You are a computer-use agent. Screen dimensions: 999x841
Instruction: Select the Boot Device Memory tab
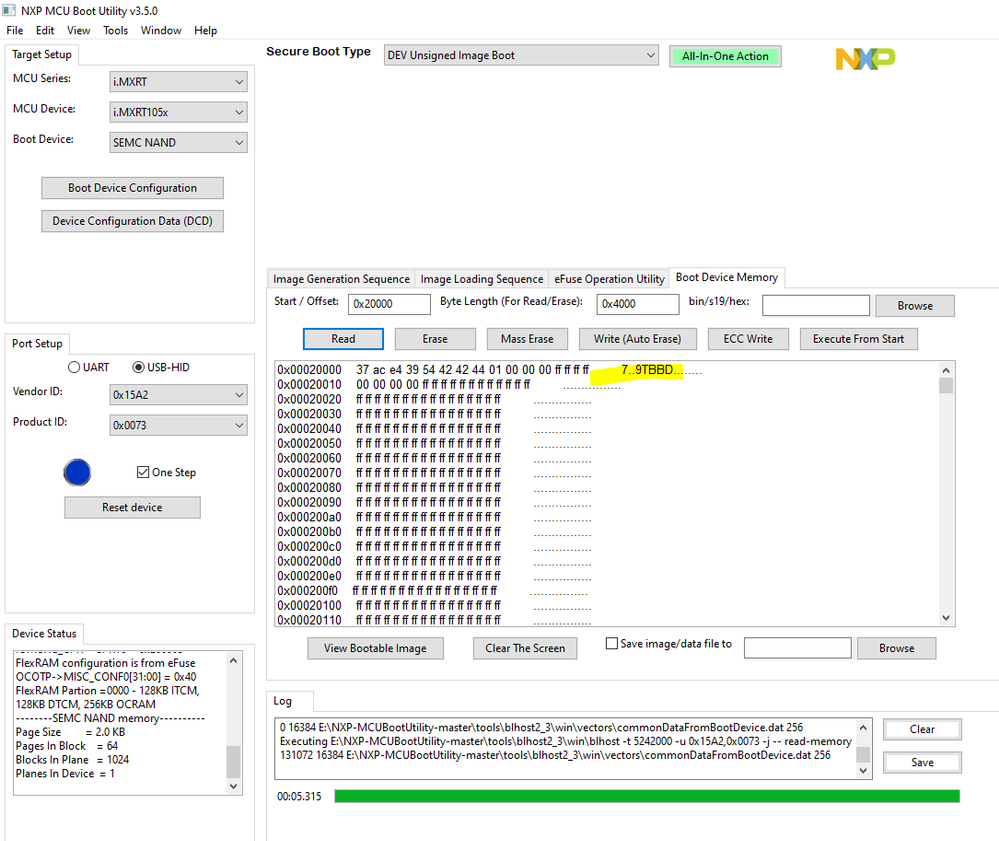click(x=727, y=277)
